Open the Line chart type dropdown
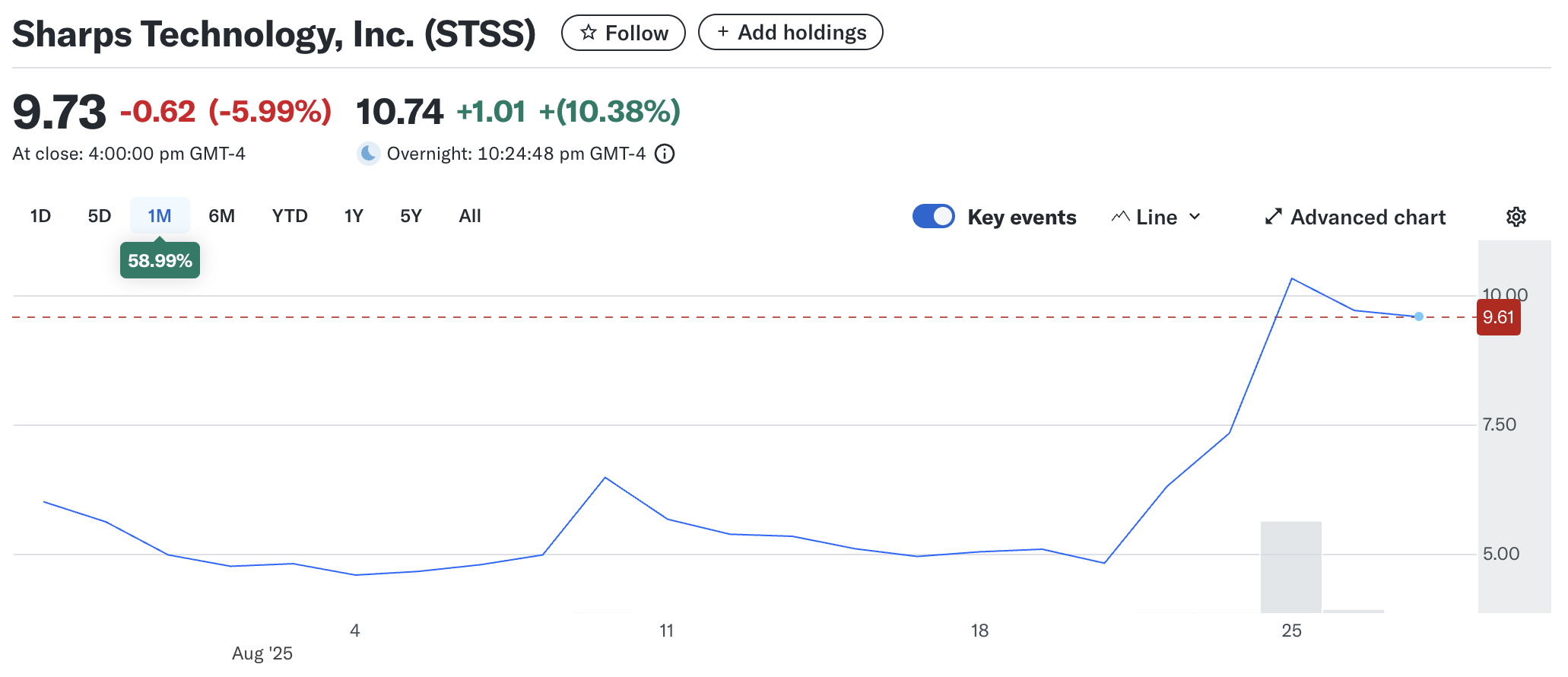 click(1157, 217)
